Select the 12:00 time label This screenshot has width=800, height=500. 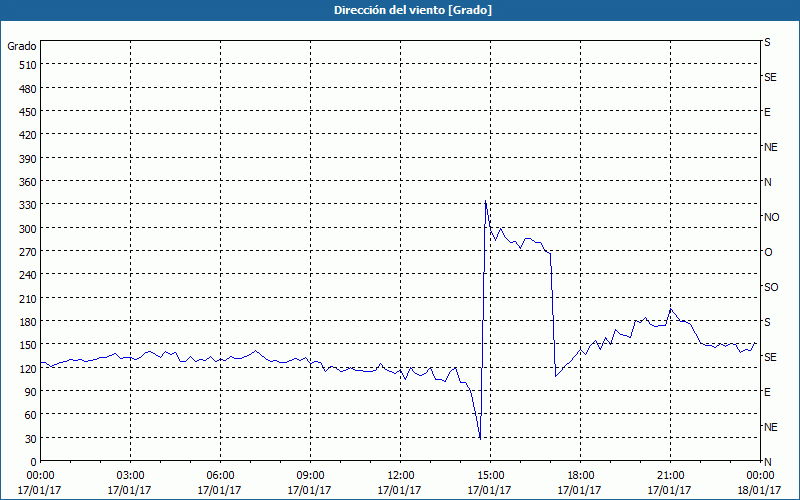[x=400, y=476]
